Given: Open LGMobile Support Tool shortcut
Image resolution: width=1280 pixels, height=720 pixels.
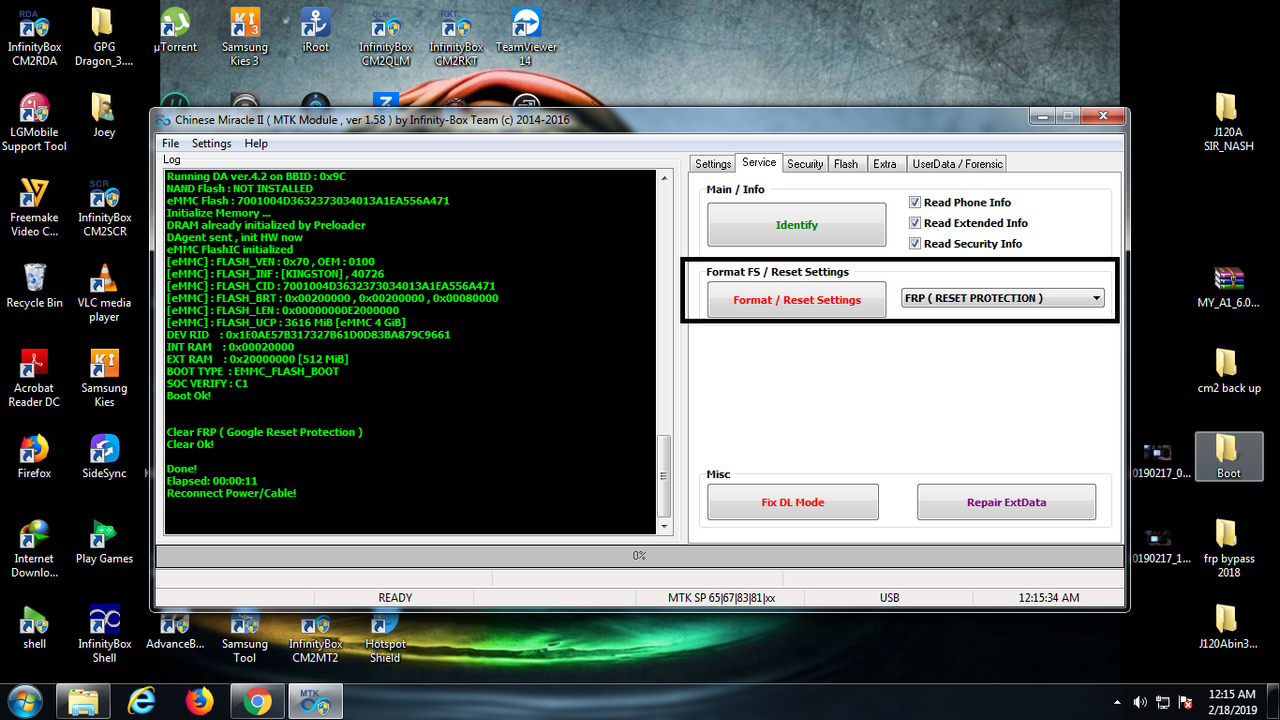Looking at the screenshot, I should (x=34, y=121).
